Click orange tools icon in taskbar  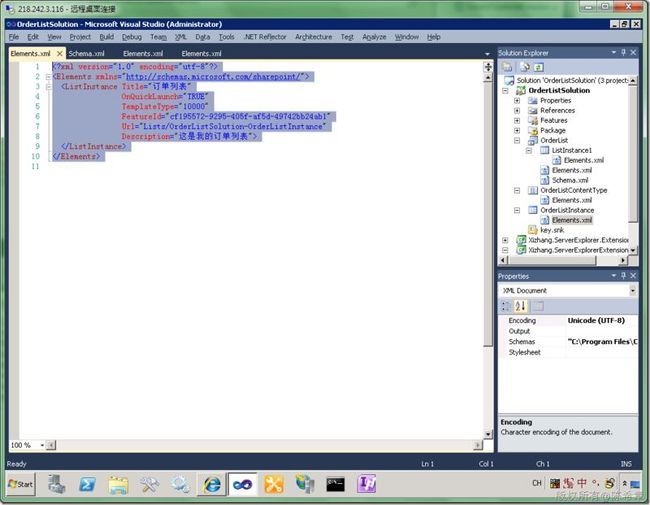click(274, 484)
